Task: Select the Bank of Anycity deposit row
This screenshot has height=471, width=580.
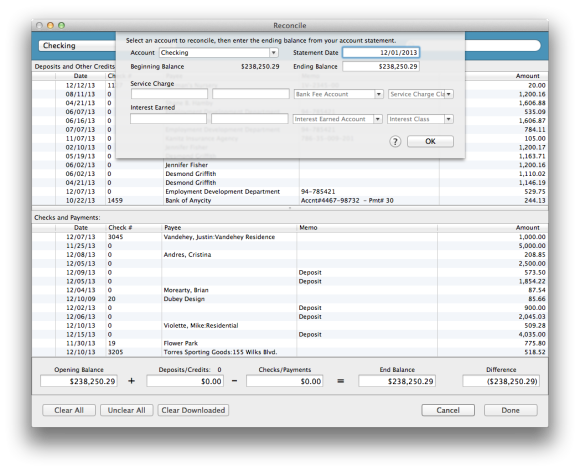Action: pos(290,201)
